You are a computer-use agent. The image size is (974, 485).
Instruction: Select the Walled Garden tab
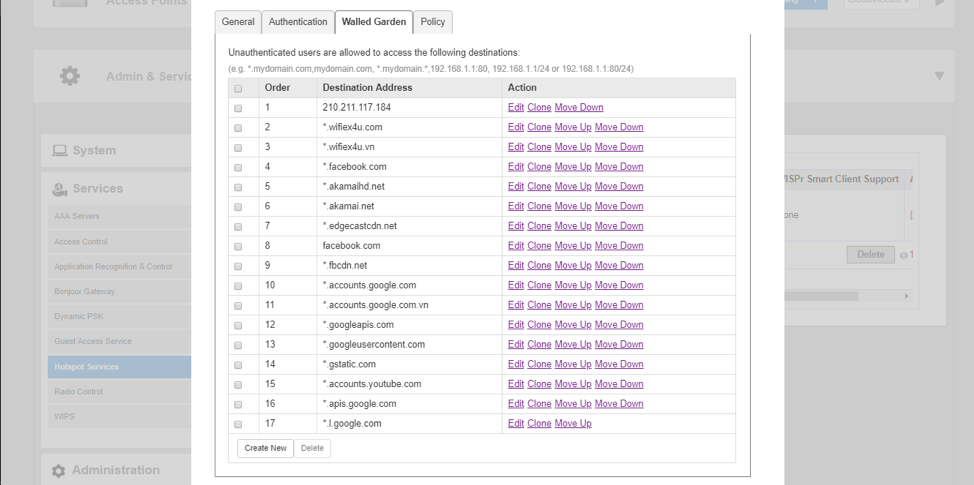point(374,22)
